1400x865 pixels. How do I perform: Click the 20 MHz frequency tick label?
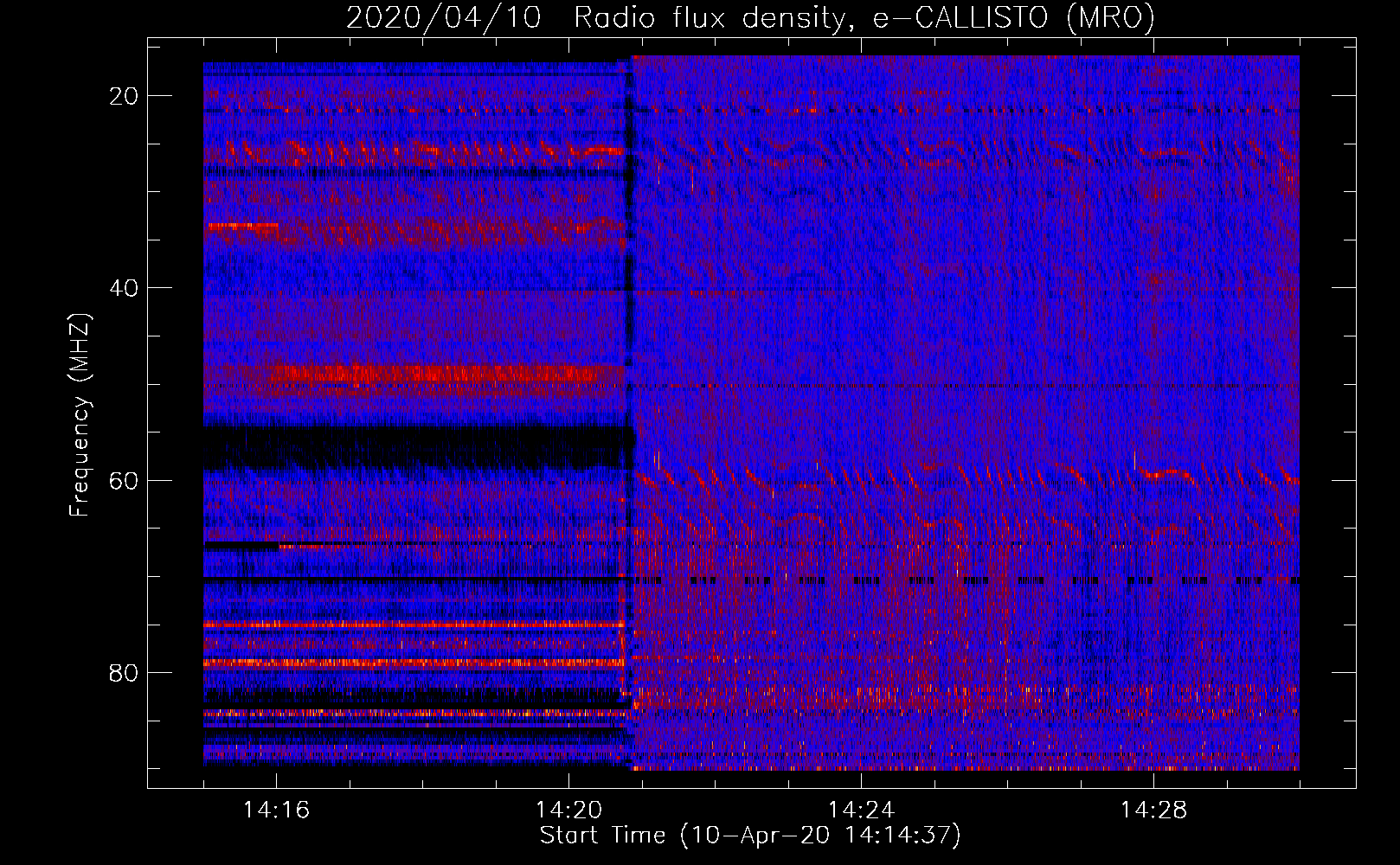(125, 96)
